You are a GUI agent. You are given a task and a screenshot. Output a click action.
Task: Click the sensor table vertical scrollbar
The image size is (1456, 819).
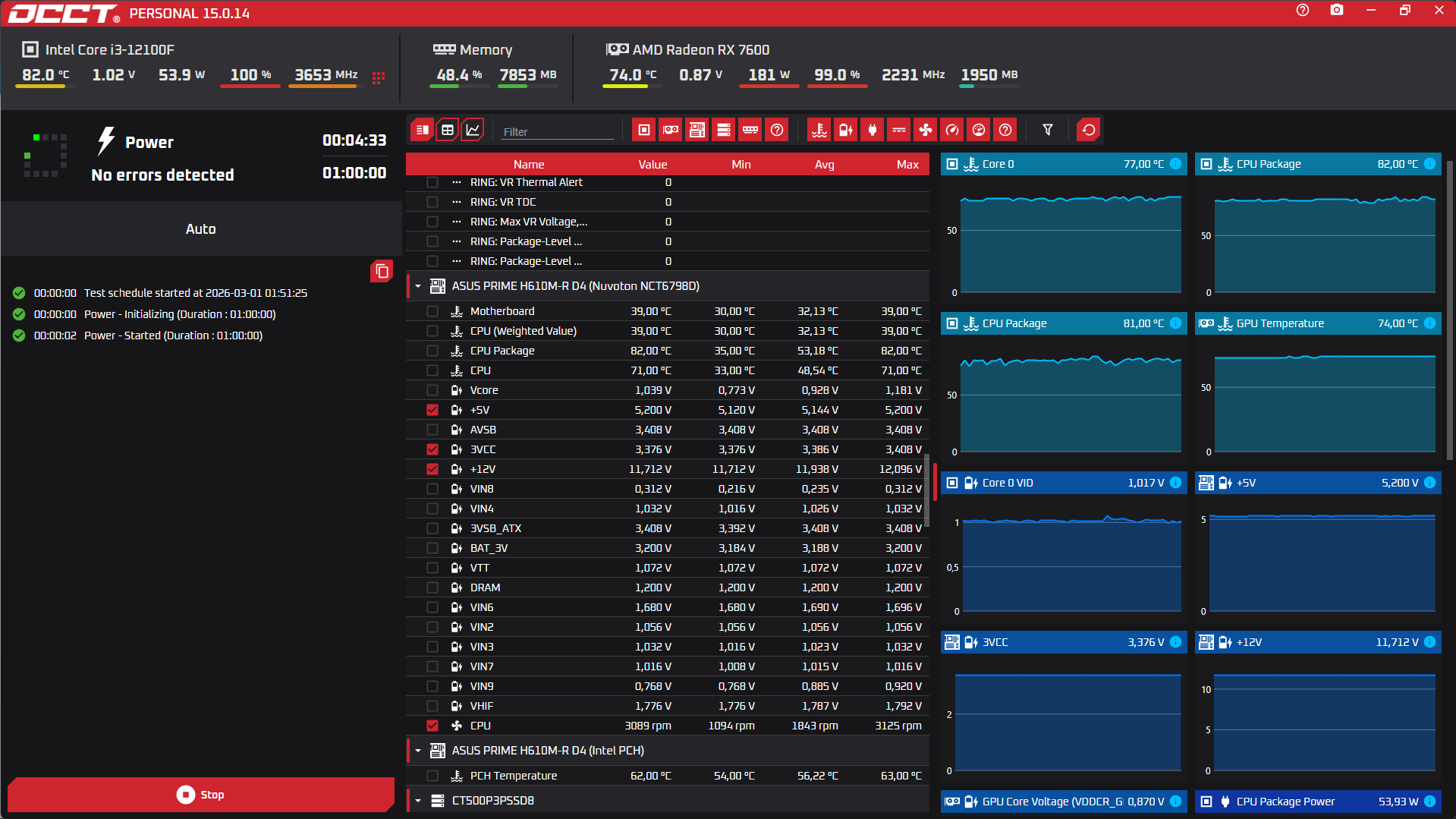point(927,490)
